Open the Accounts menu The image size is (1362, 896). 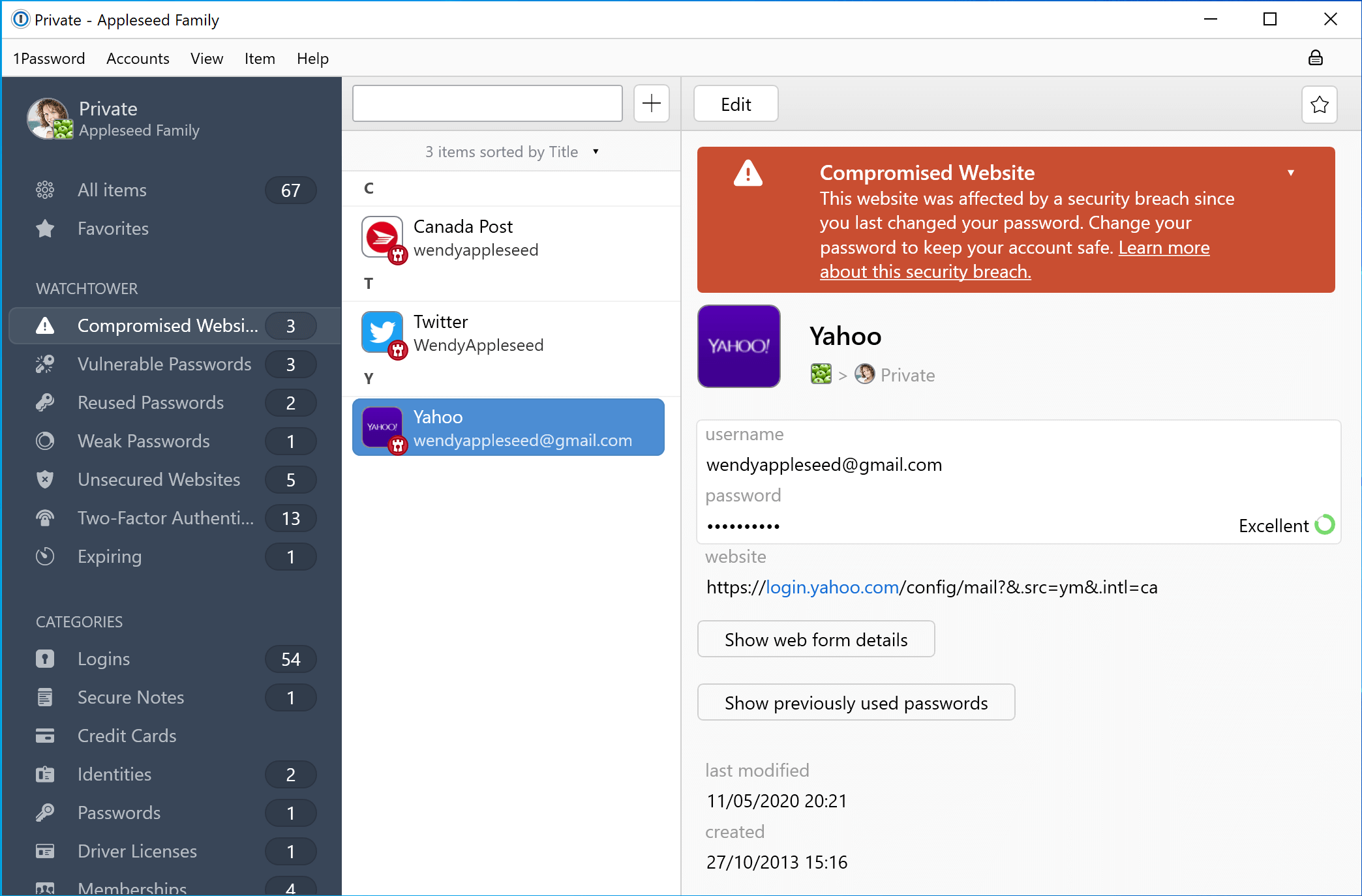pos(138,59)
